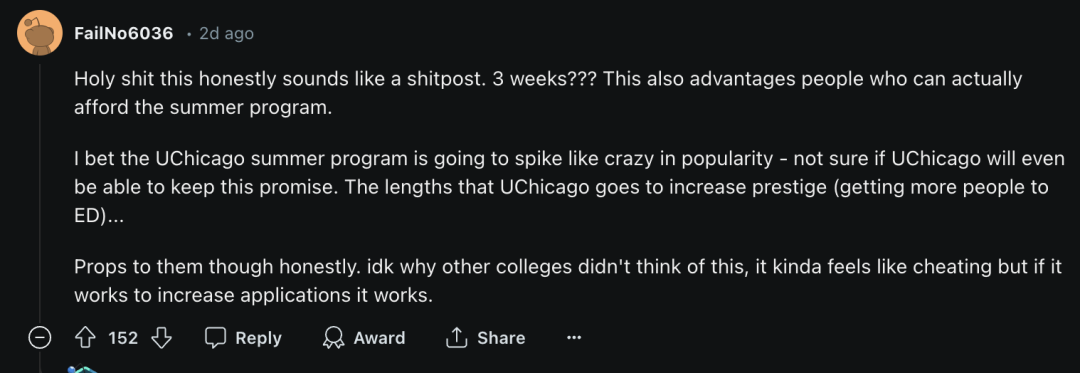Click the paragraph starting "Props to them though"

click(568, 281)
